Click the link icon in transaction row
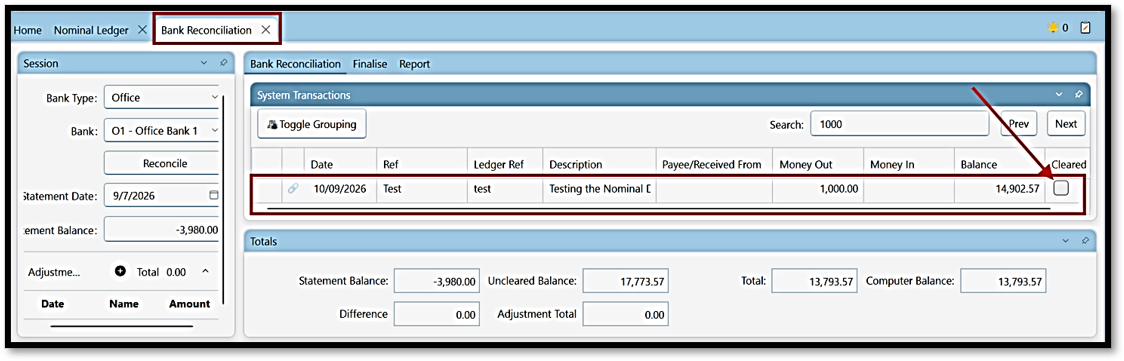This screenshot has width=1124, height=361. click(292, 189)
